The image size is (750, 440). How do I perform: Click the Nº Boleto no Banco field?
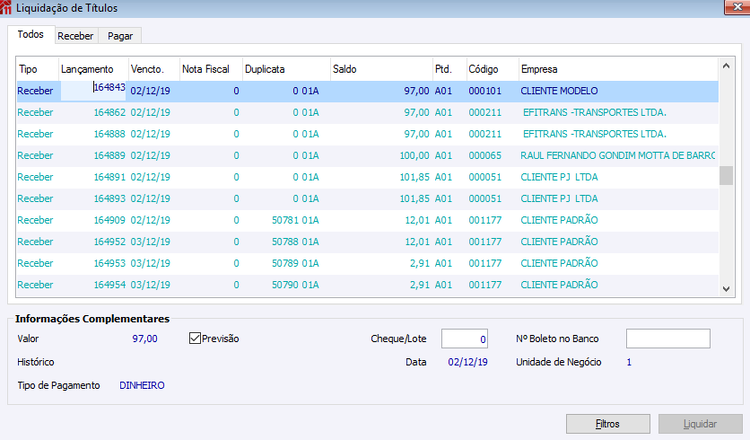tap(668, 339)
